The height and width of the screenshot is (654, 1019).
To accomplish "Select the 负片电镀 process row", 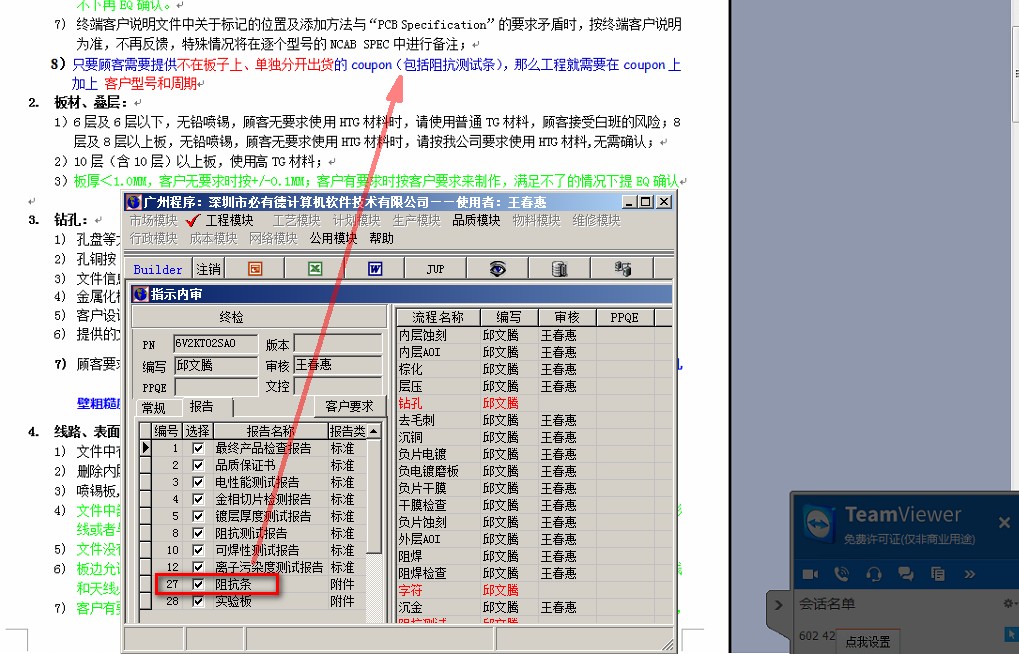I will pyautogui.click(x=534, y=454).
